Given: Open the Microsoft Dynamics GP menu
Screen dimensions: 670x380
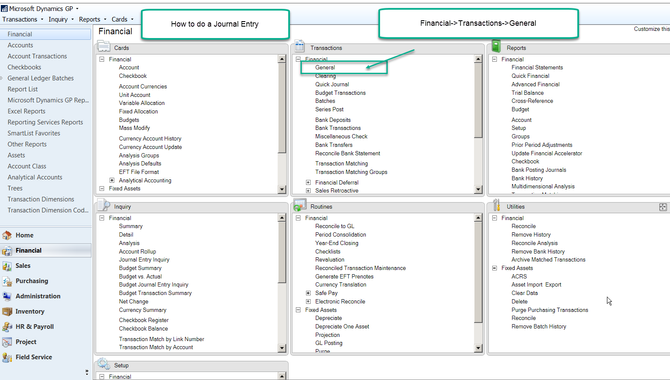Looking at the screenshot, I should pyautogui.click(x=44, y=9).
